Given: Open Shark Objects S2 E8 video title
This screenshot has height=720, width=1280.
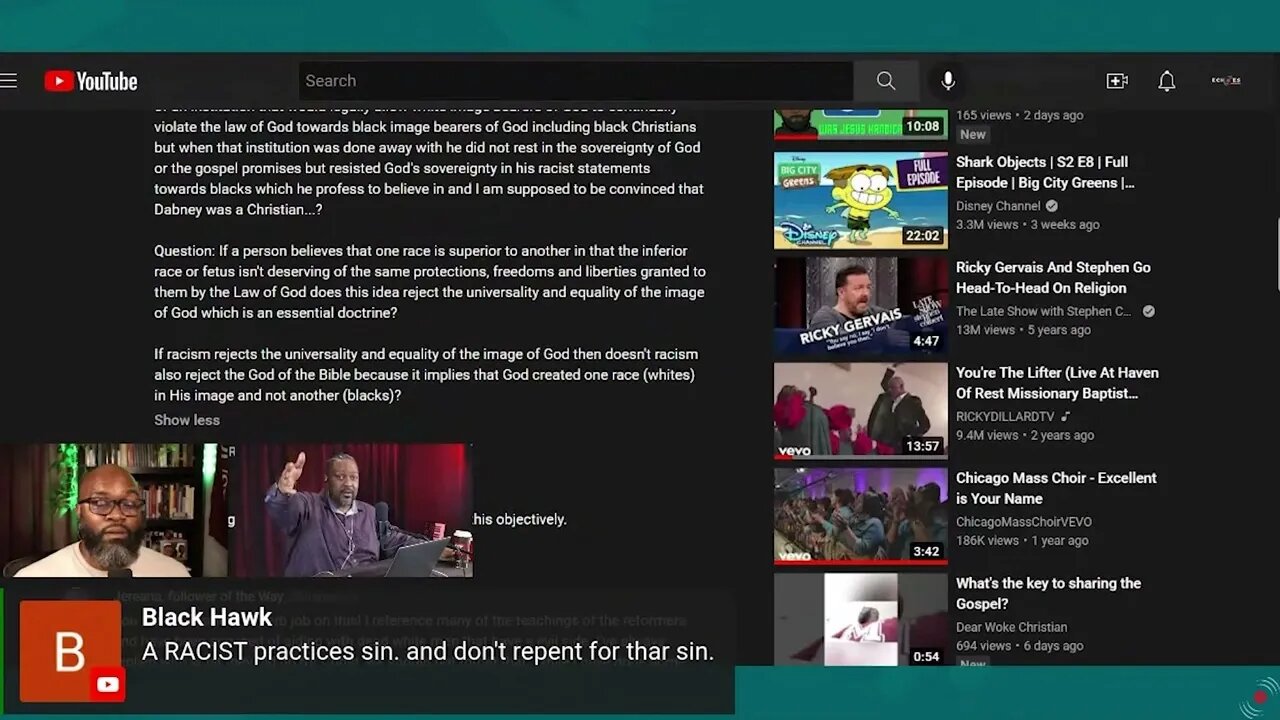Looking at the screenshot, I should point(1045,172).
